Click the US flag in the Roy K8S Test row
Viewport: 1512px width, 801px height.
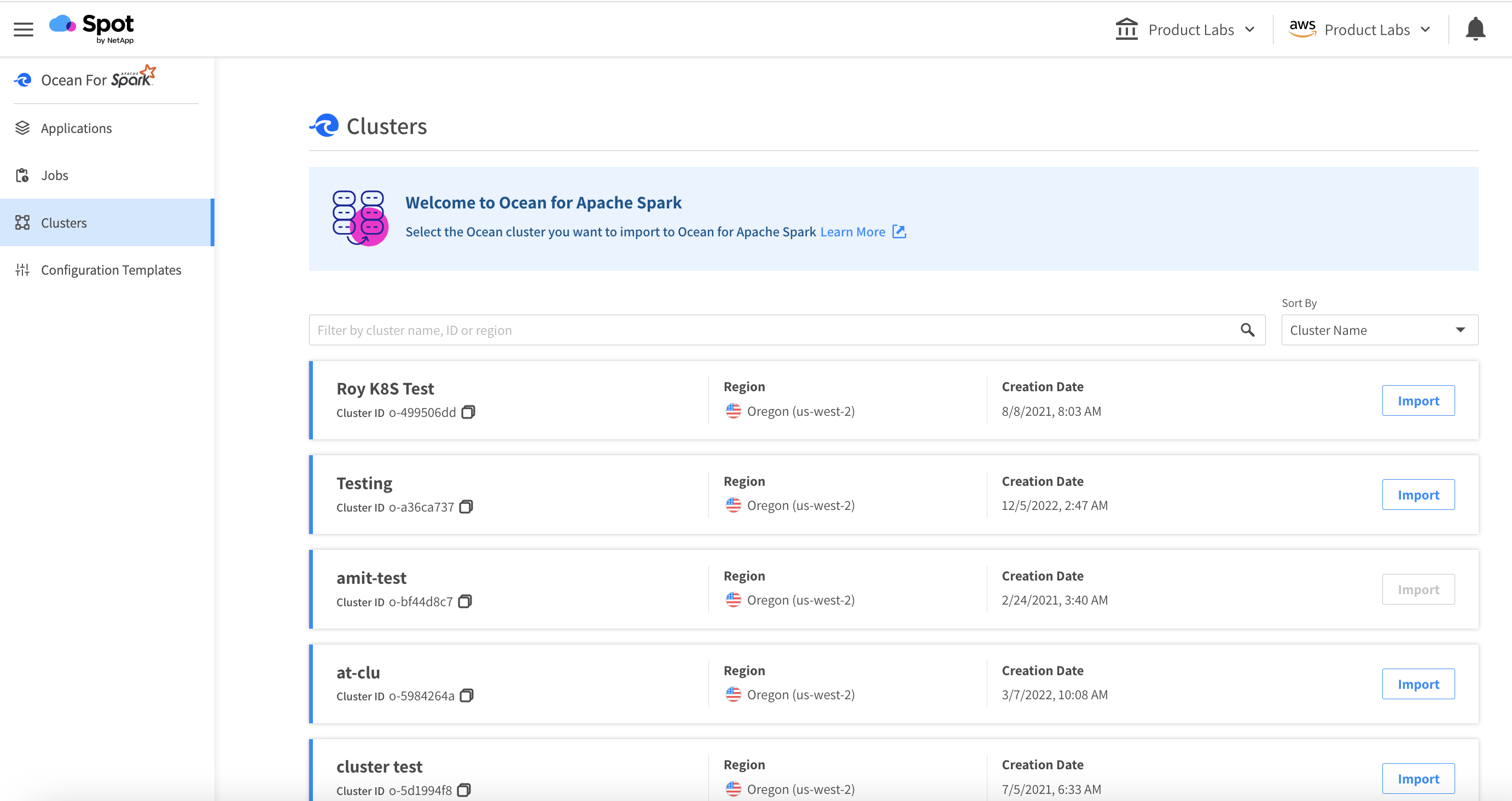pos(733,411)
